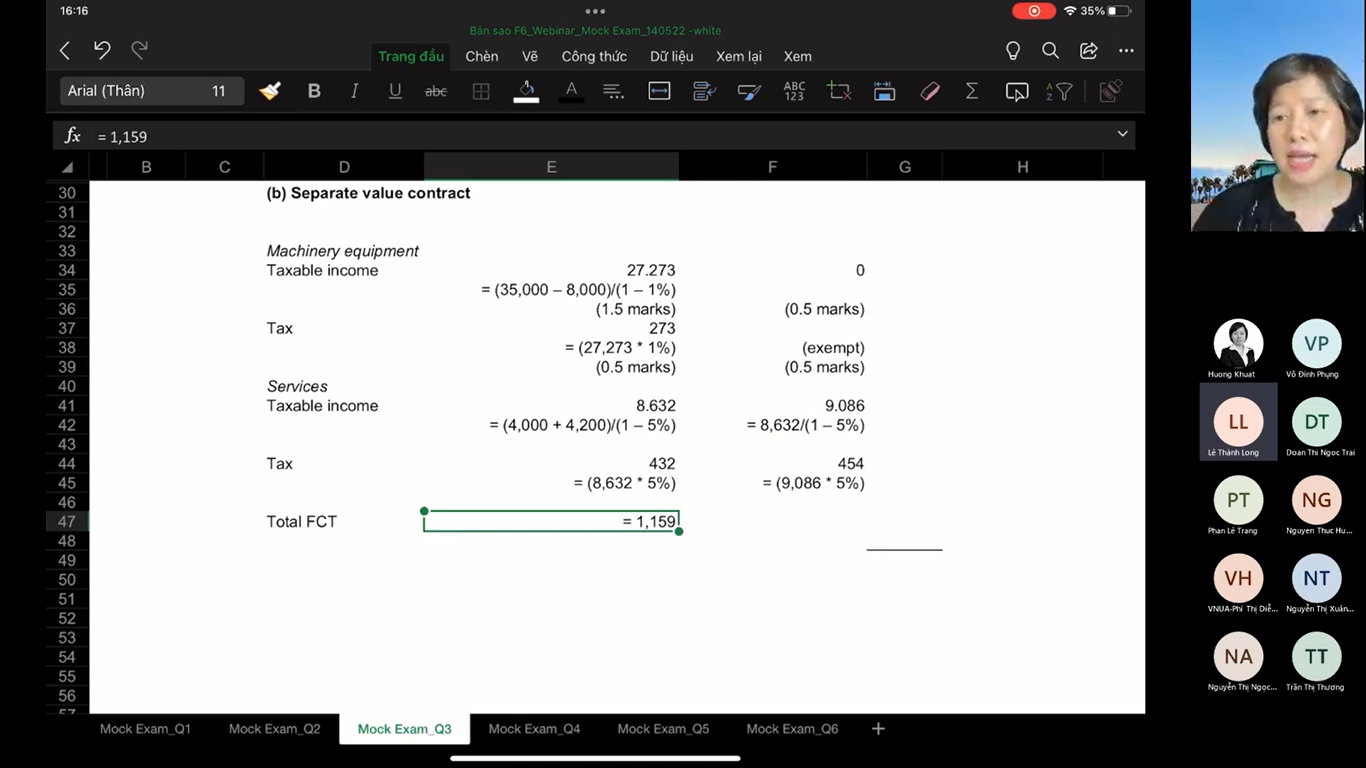Open the cell borders tool

481,91
